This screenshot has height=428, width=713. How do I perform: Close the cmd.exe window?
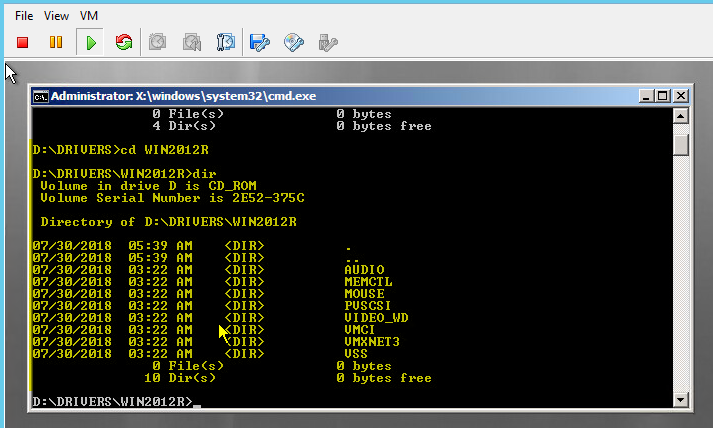(x=681, y=96)
